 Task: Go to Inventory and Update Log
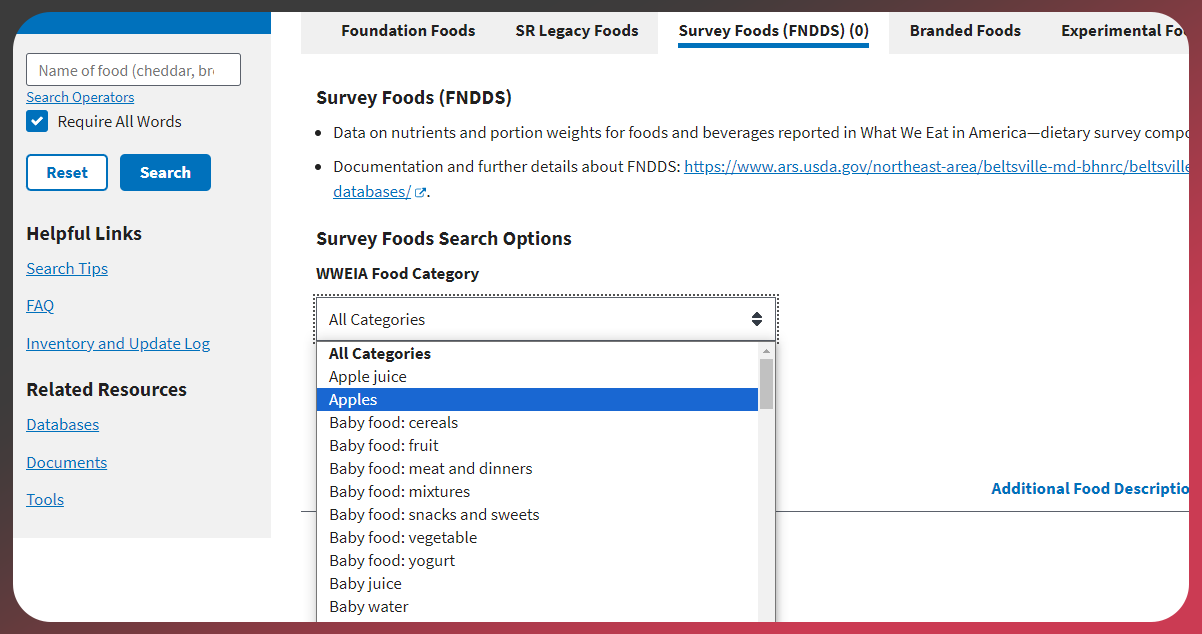(x=118, y=343)
